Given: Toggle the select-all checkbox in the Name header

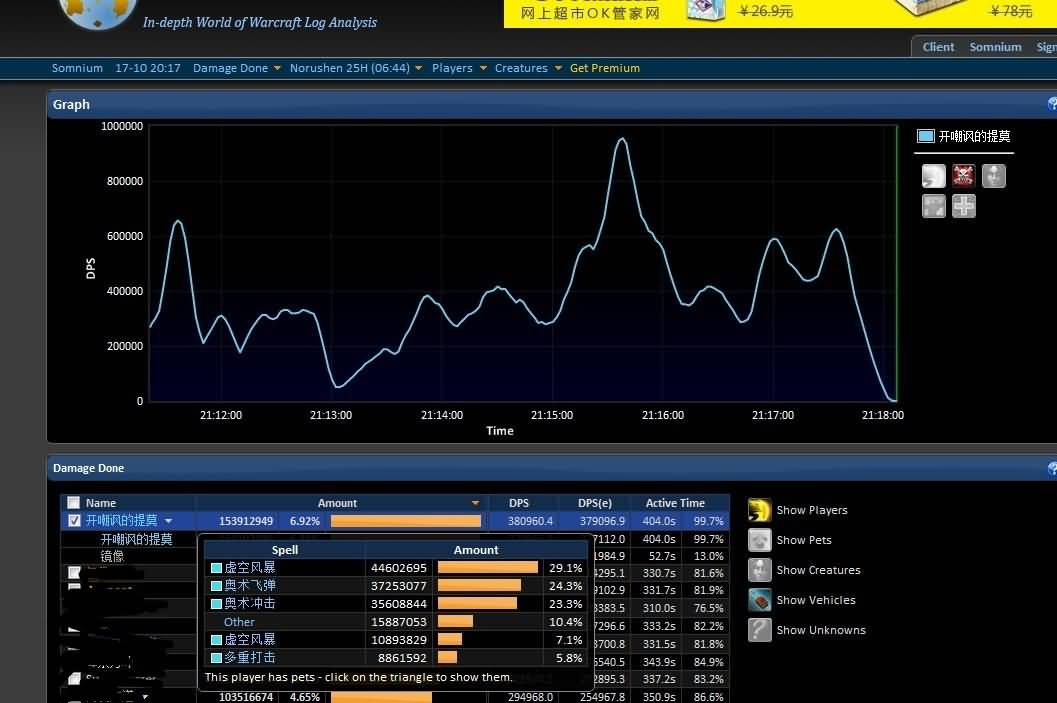Looking at the screenshot, I should tap(73, 503).
